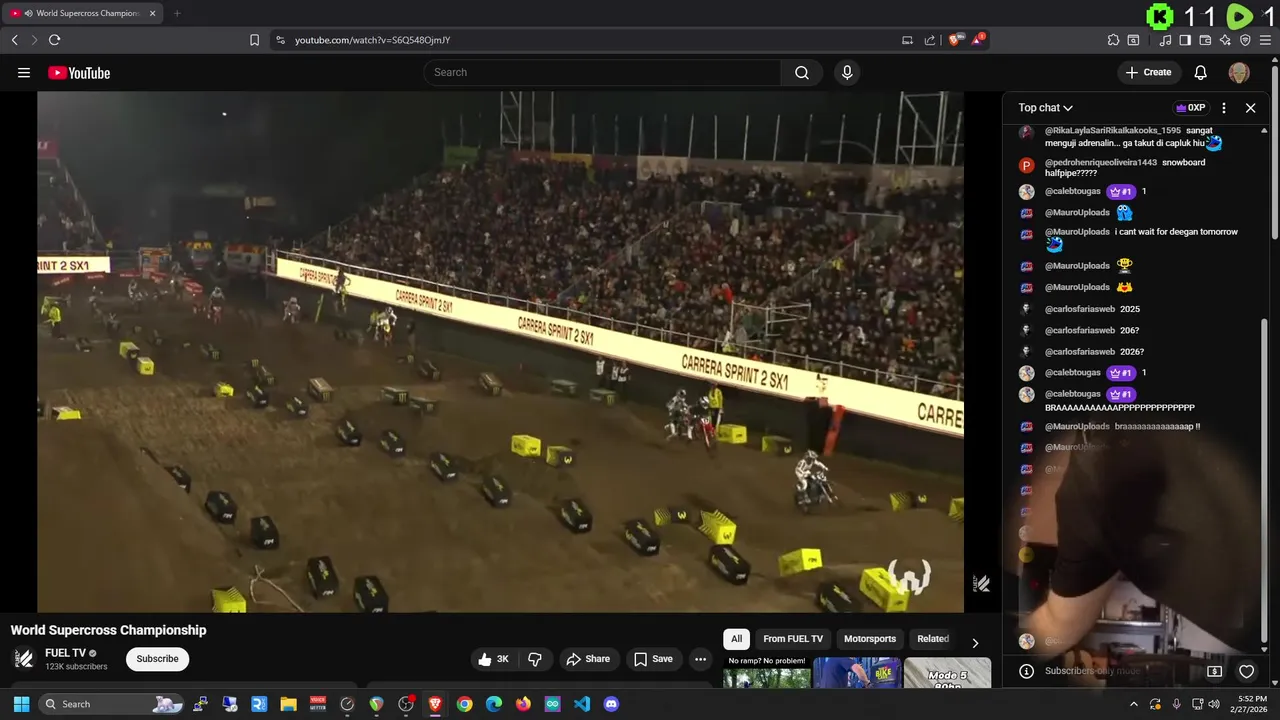Open the account avatar menu
Viewport: 1280px width, 720px height.
point(1239,72)
